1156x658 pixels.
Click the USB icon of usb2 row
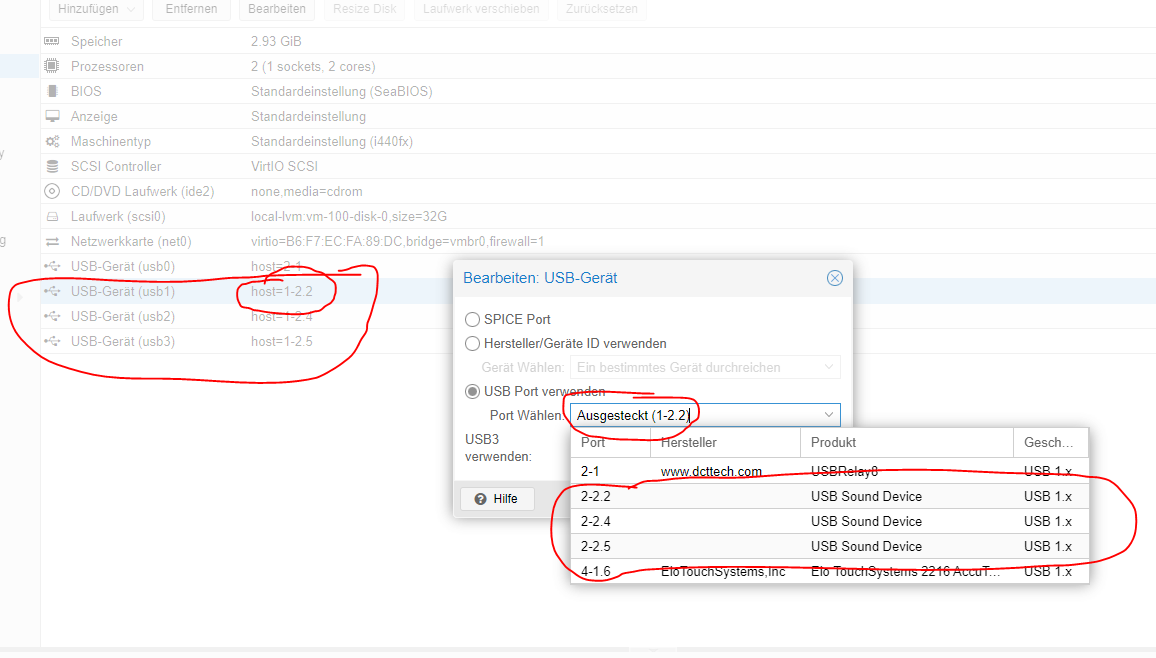click(52, 317)
